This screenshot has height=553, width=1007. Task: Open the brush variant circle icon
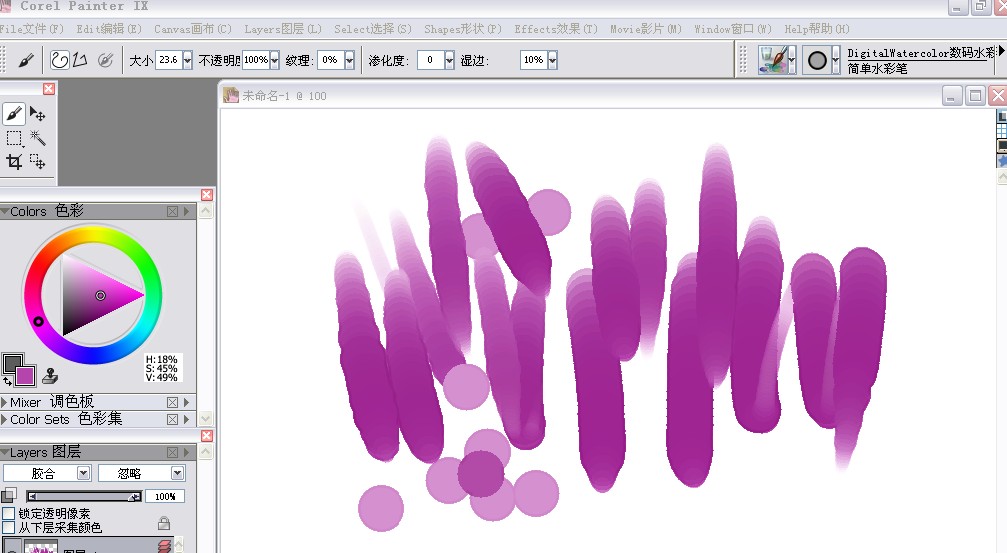(817, 60)
